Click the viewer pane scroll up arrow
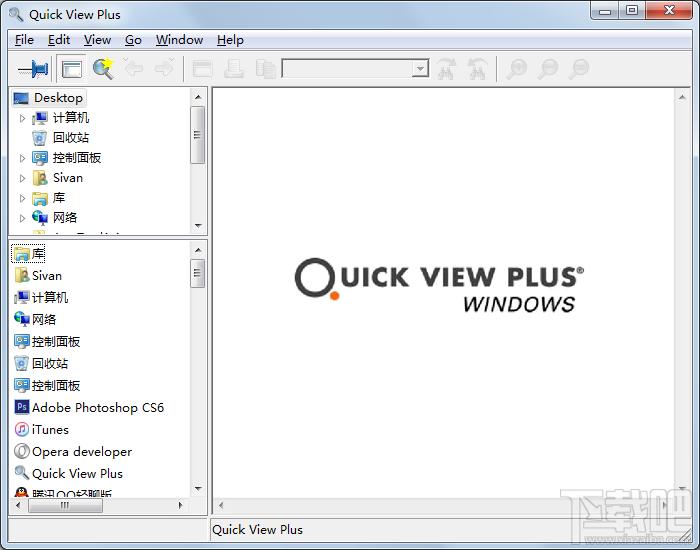This screenshot has height=550, width=700. pyautogui.click(x=682, y=97)
